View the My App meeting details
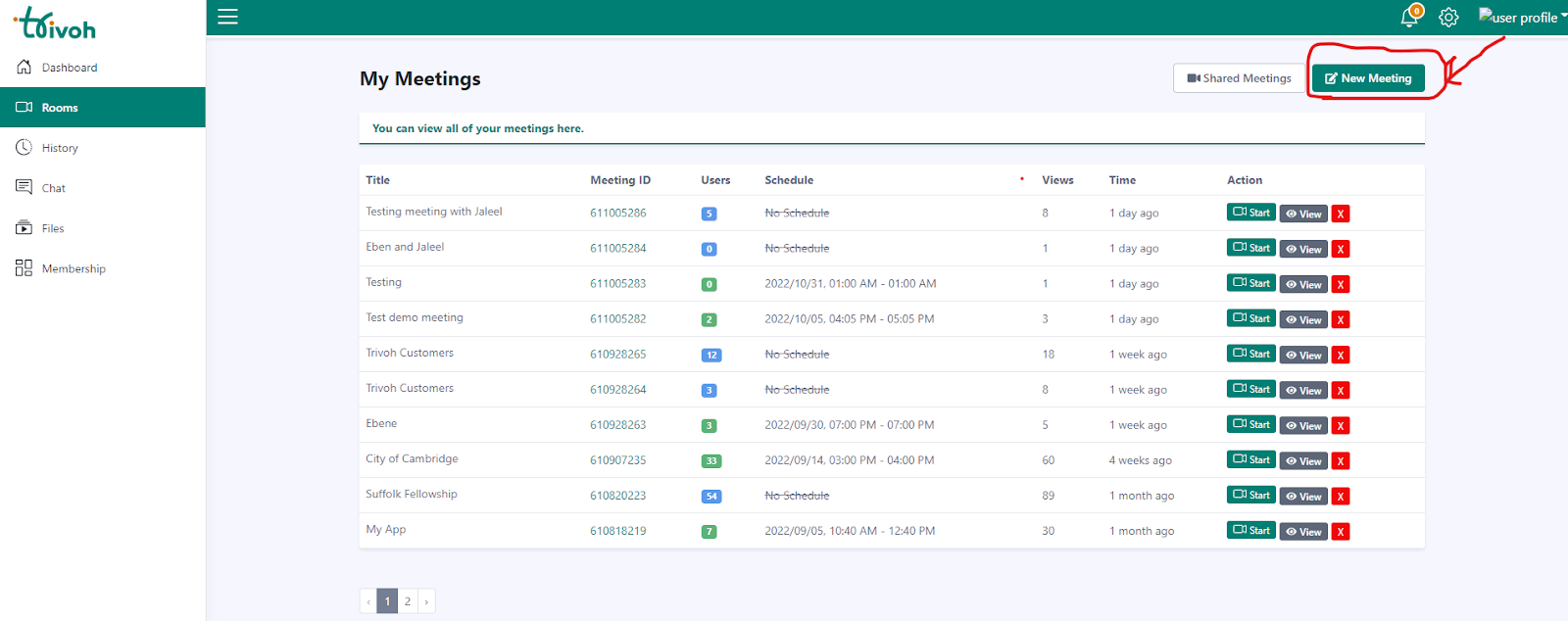The height and width of the screenshot is (621, 1568). pos(1303,532)
